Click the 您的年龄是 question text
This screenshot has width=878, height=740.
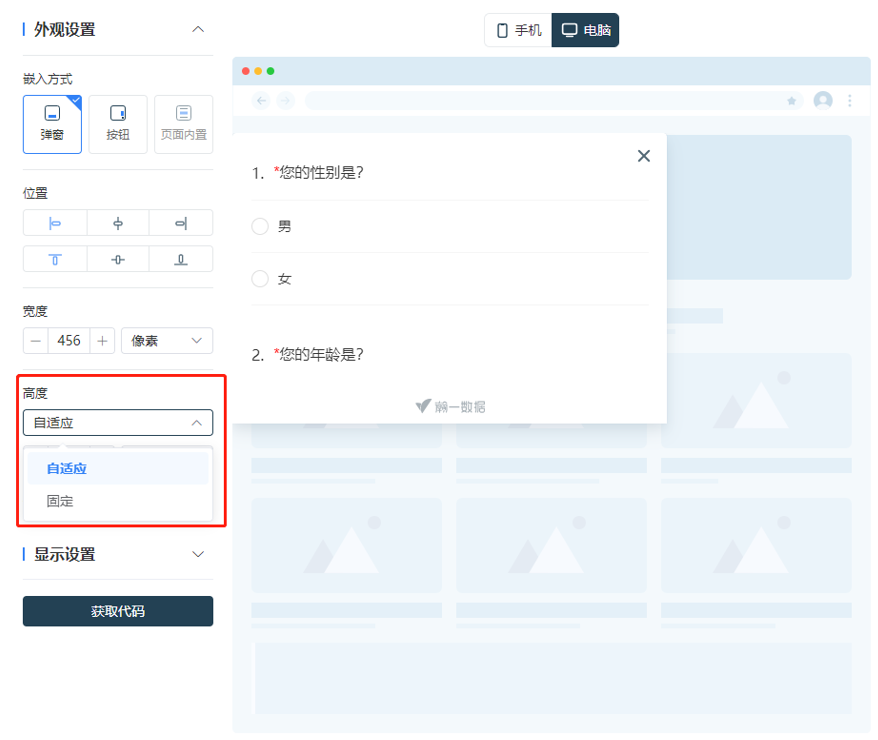[x=321, y=354]
